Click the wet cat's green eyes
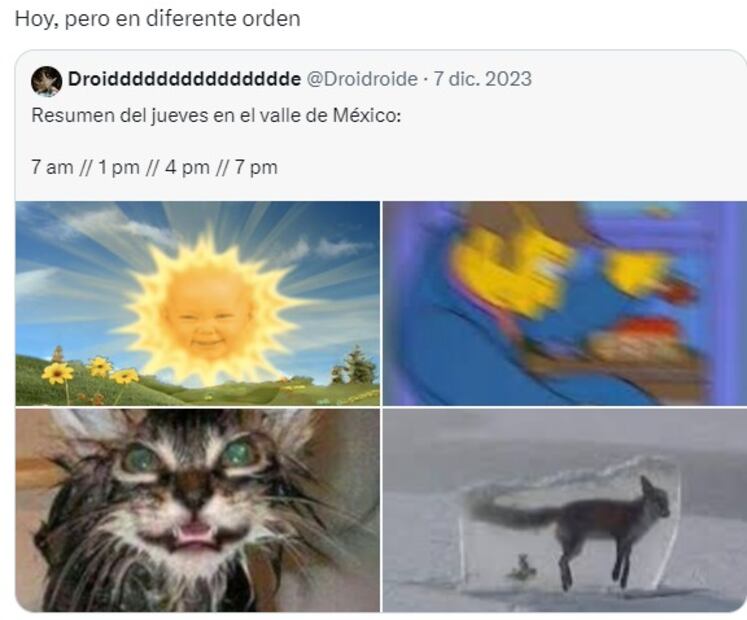Viewport: 747px width, 620px height. 190,457
